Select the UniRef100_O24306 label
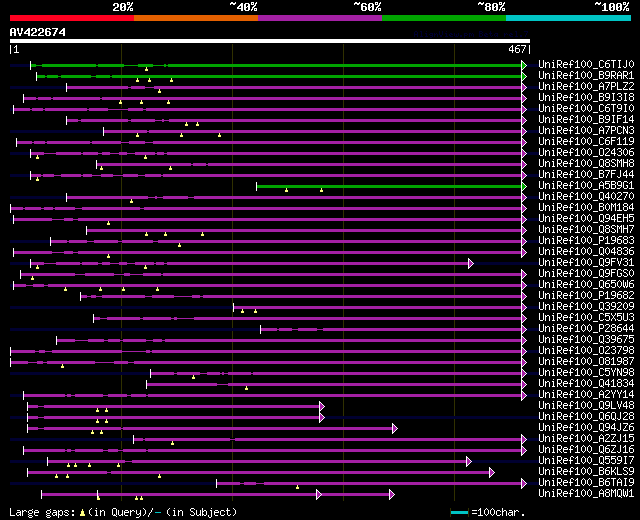The height and width of the screenshot is (520, 640). (x=586, y=153)
